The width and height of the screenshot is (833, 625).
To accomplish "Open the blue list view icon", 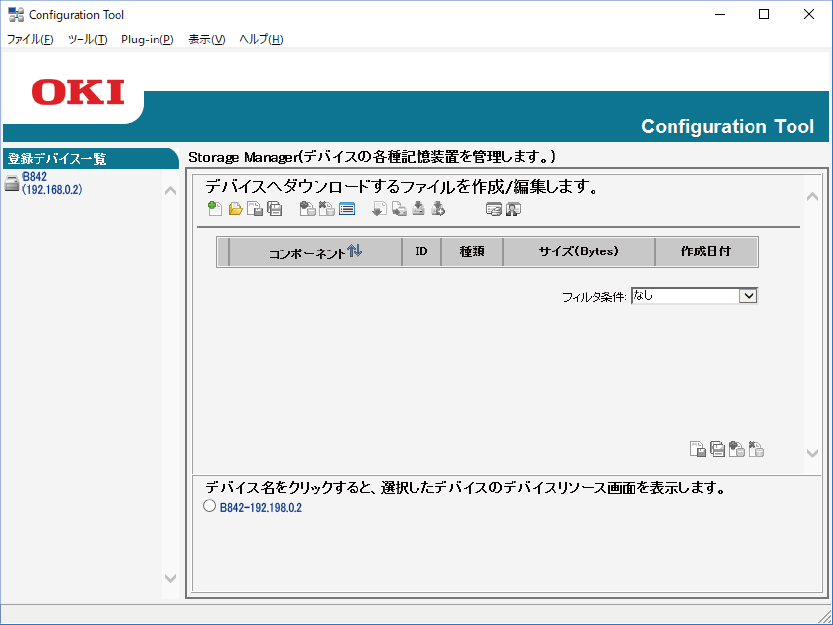I will pos(347,209).
